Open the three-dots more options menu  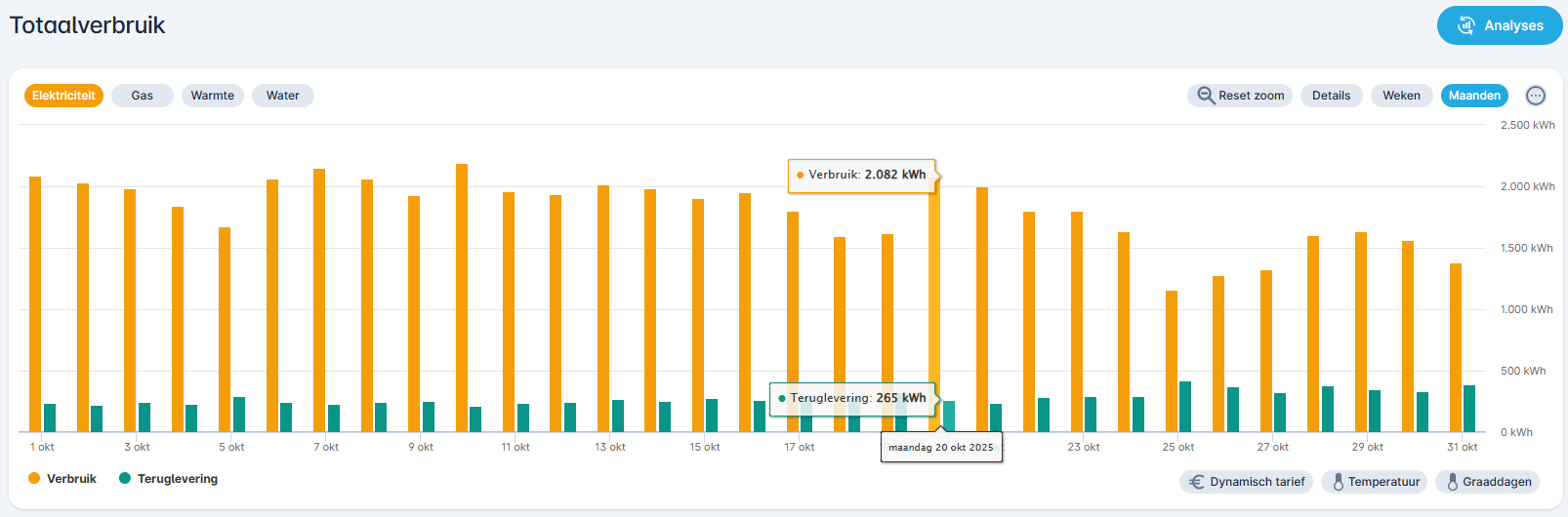[1536, 96]
